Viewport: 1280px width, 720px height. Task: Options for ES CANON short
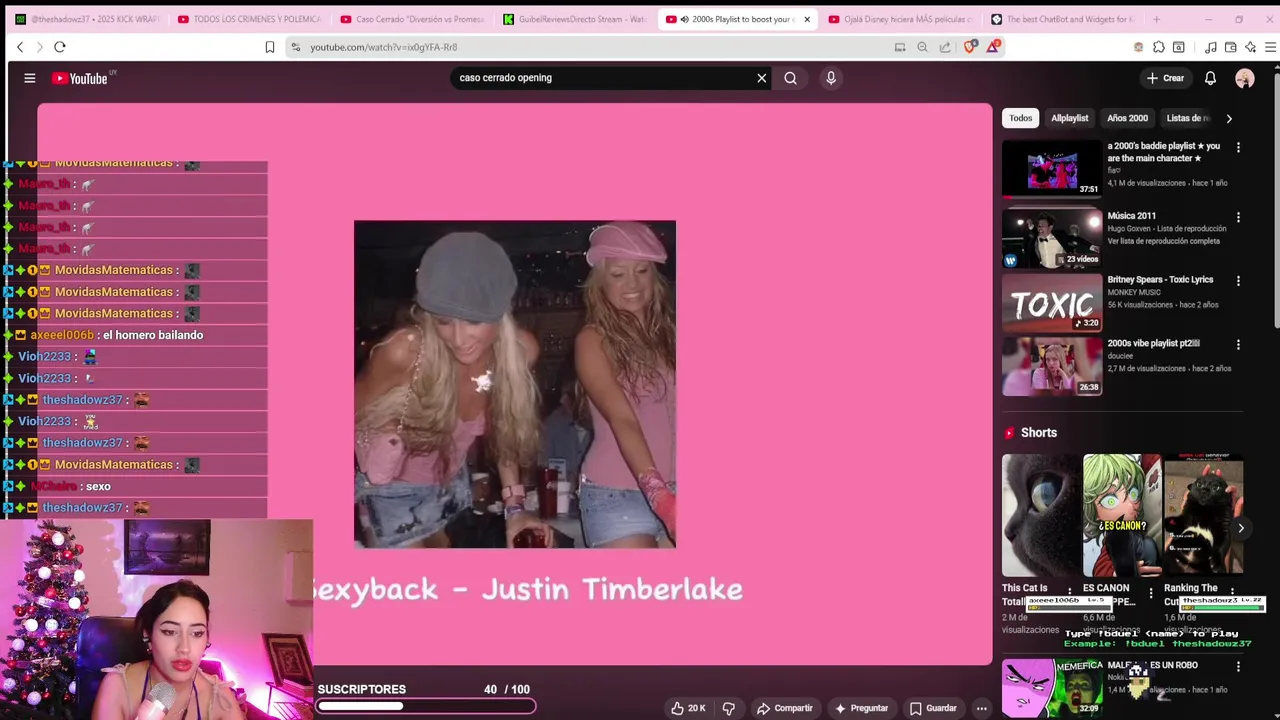click(1151, 593)
